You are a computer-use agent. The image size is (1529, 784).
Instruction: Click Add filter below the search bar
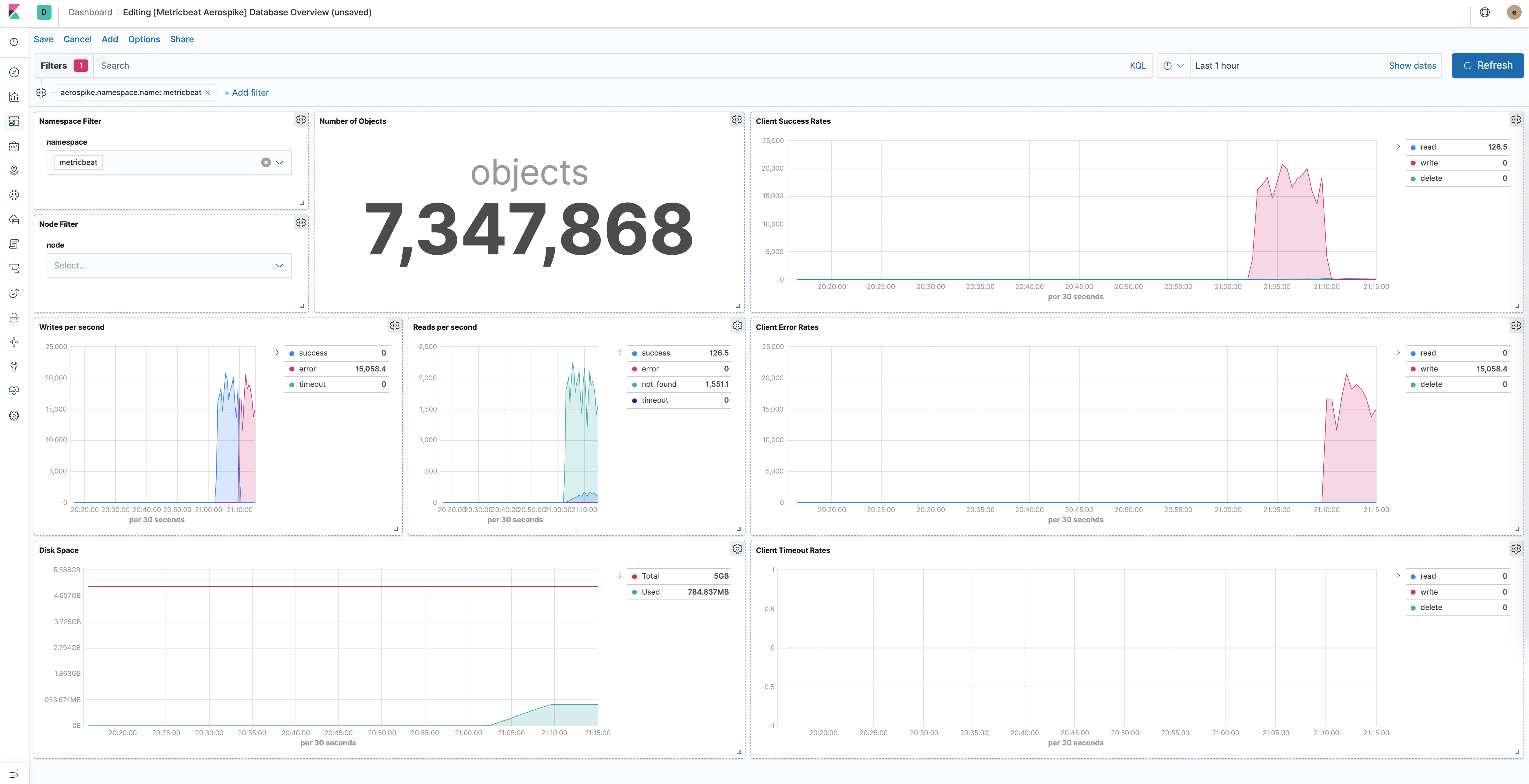(246, 93)
